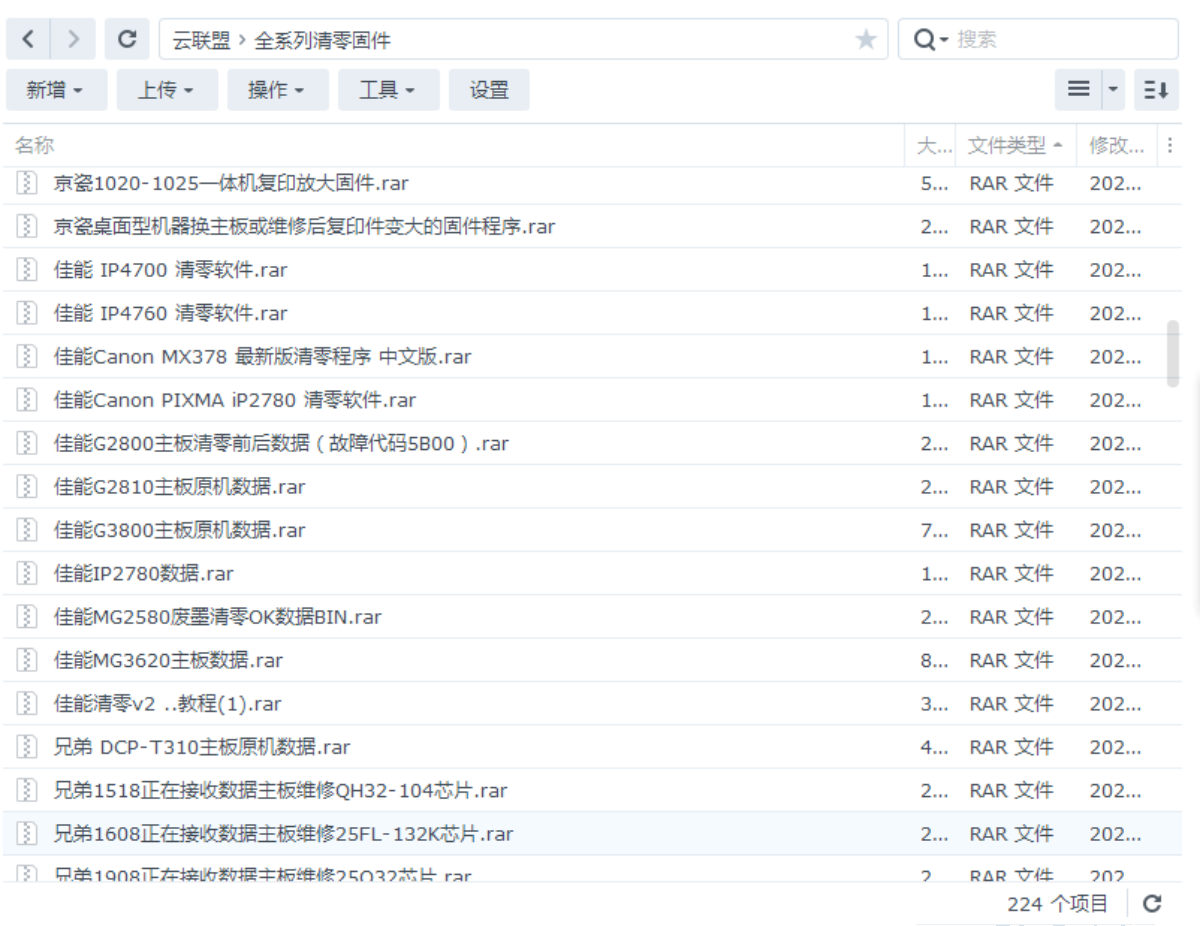Click archive icon of 佳能G3800 row
The height and width of the screenshot is (926, 1200).
[27, 530]
